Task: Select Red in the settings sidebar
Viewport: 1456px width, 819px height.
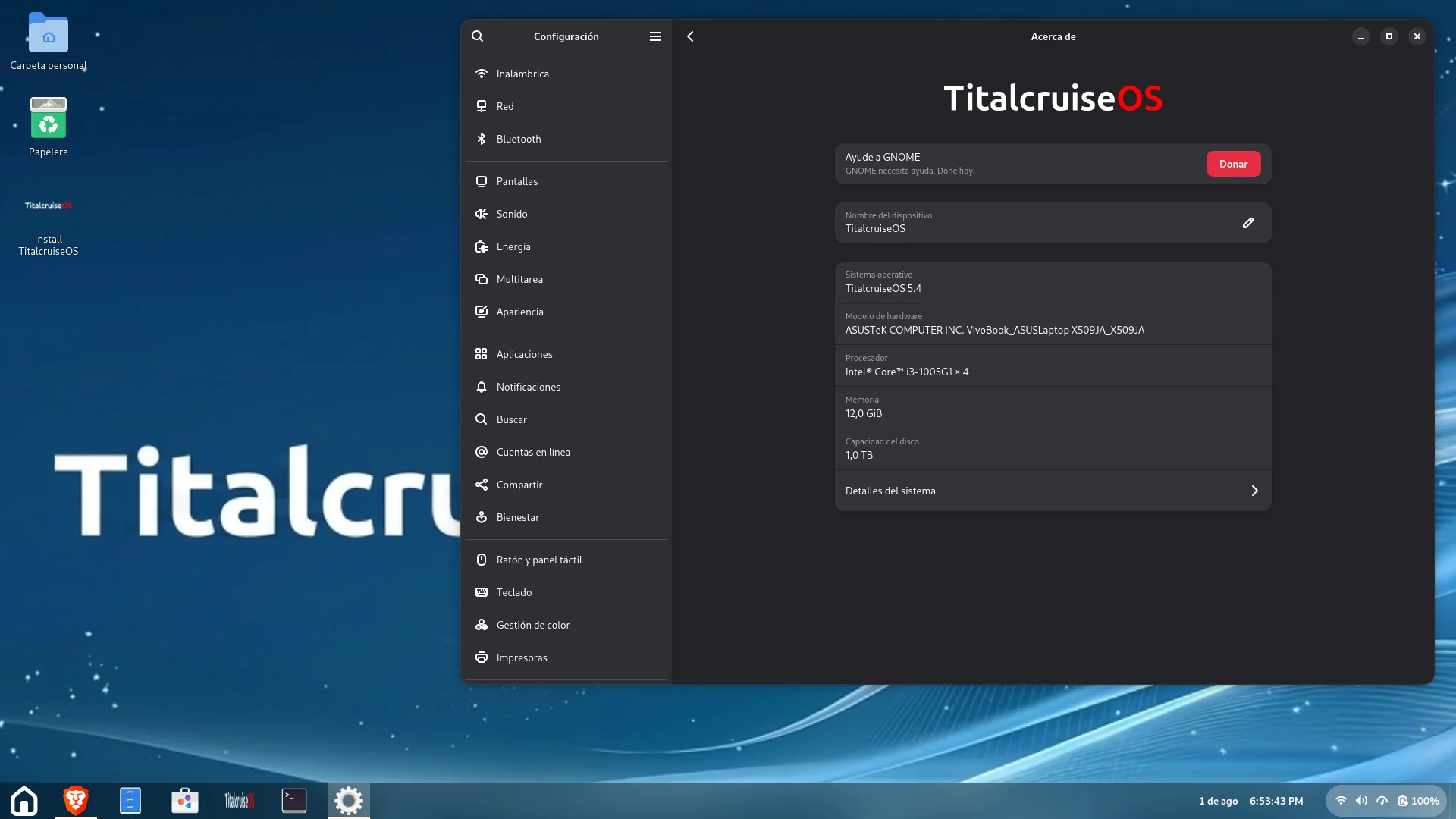Action: point(566,106)
